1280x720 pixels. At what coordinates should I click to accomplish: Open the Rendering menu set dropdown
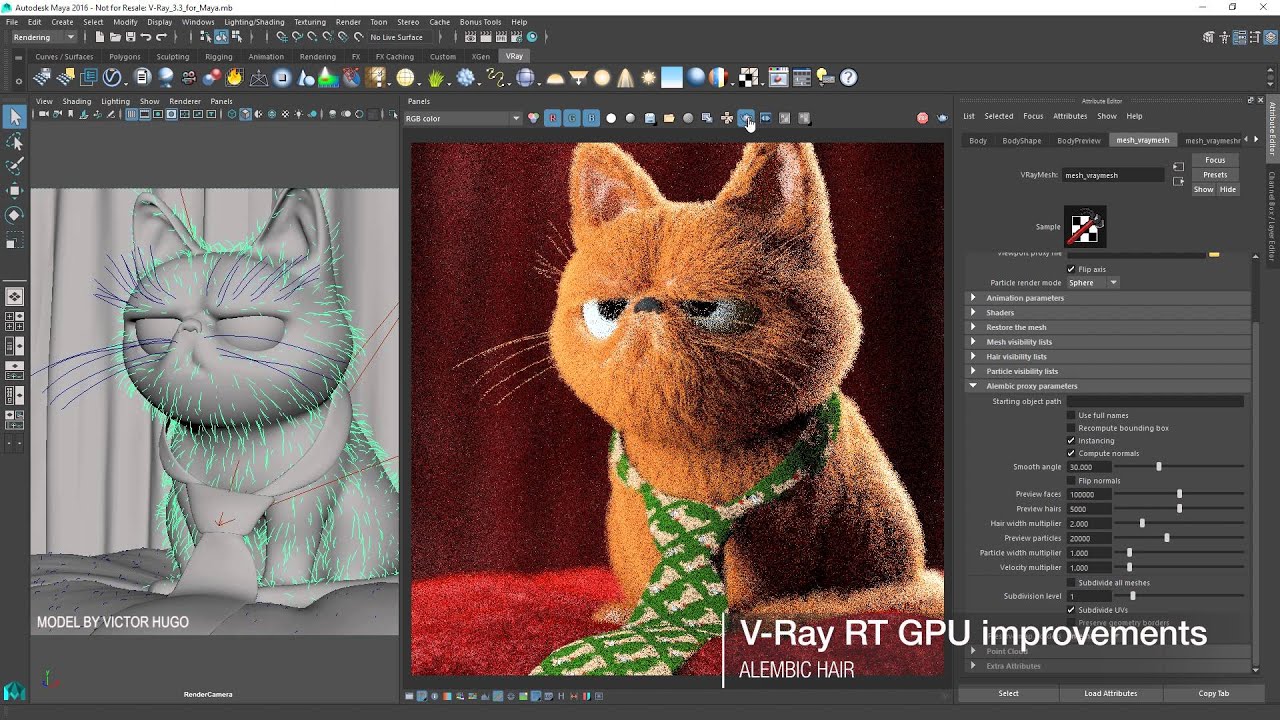pyautogui.click(x=43, y=37)
